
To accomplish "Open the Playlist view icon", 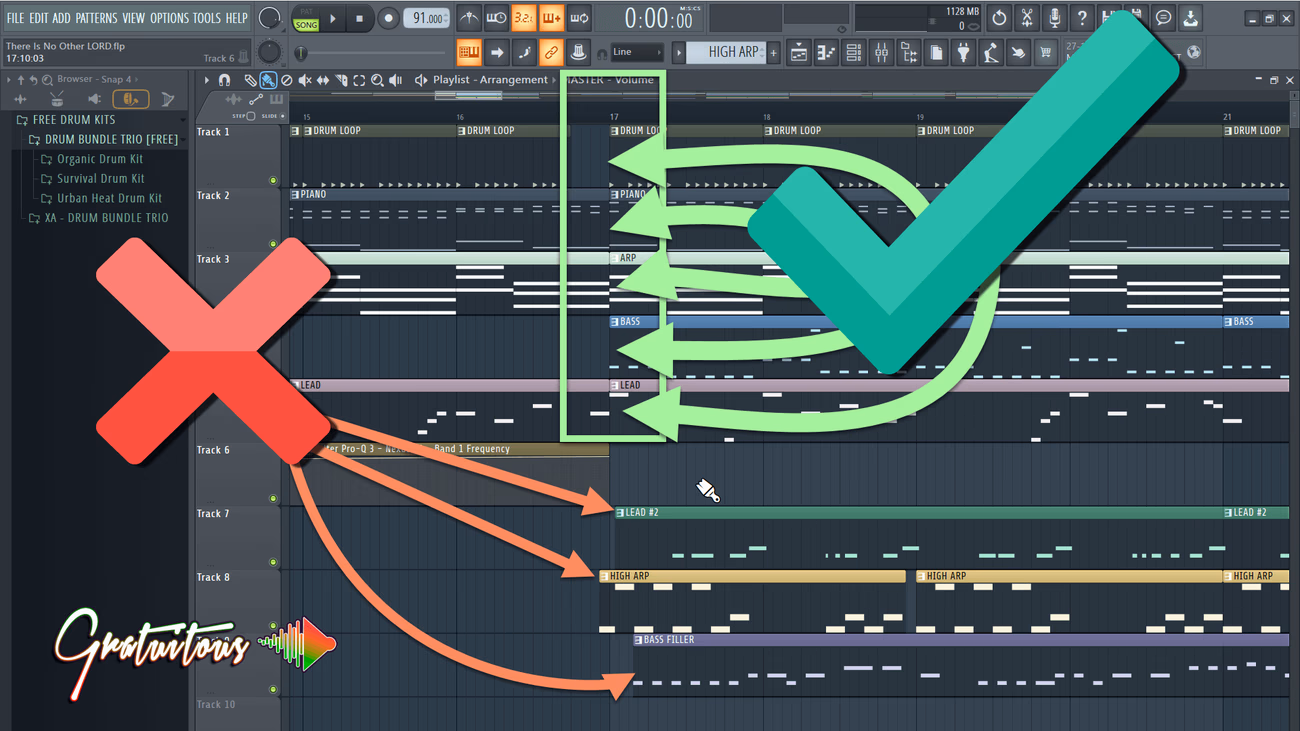I will pos(799,52).
